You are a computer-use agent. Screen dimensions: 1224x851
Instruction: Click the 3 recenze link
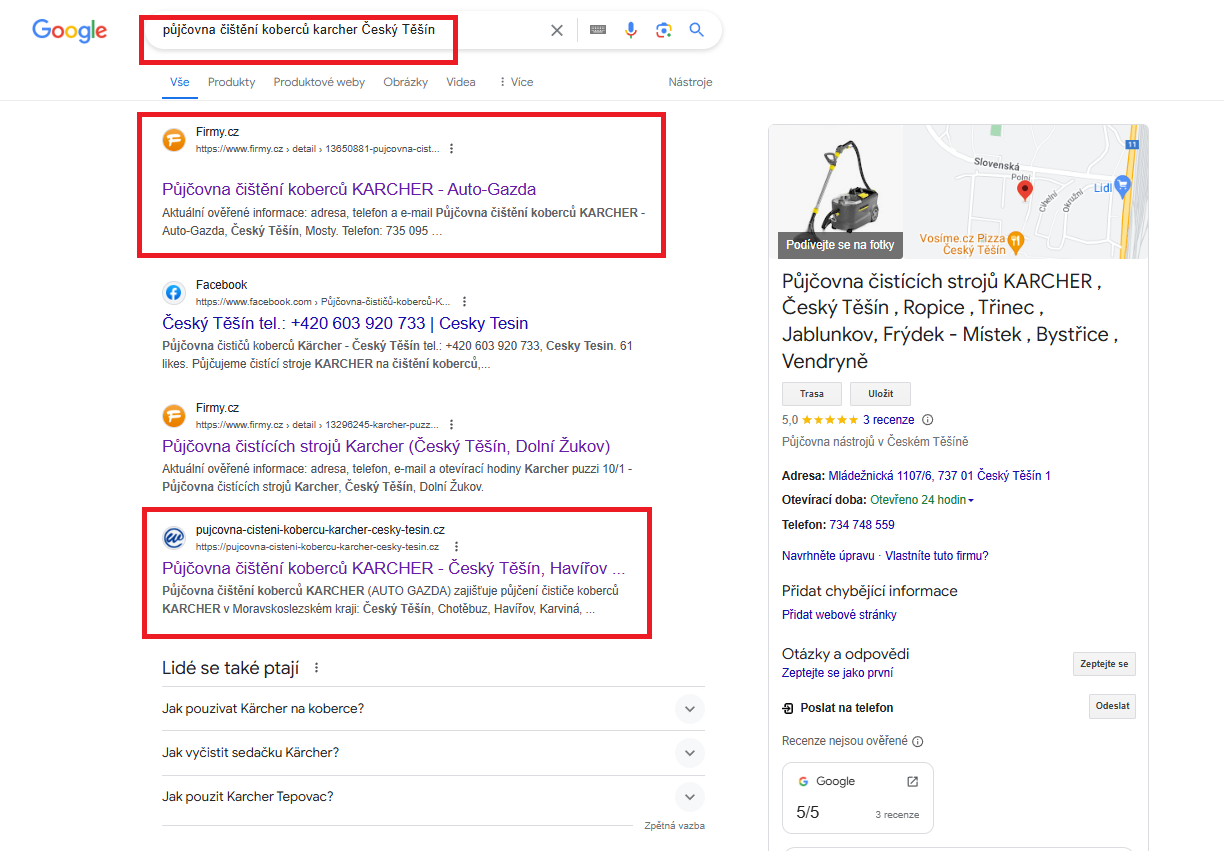pyautogui.click(x=889, y=420)
